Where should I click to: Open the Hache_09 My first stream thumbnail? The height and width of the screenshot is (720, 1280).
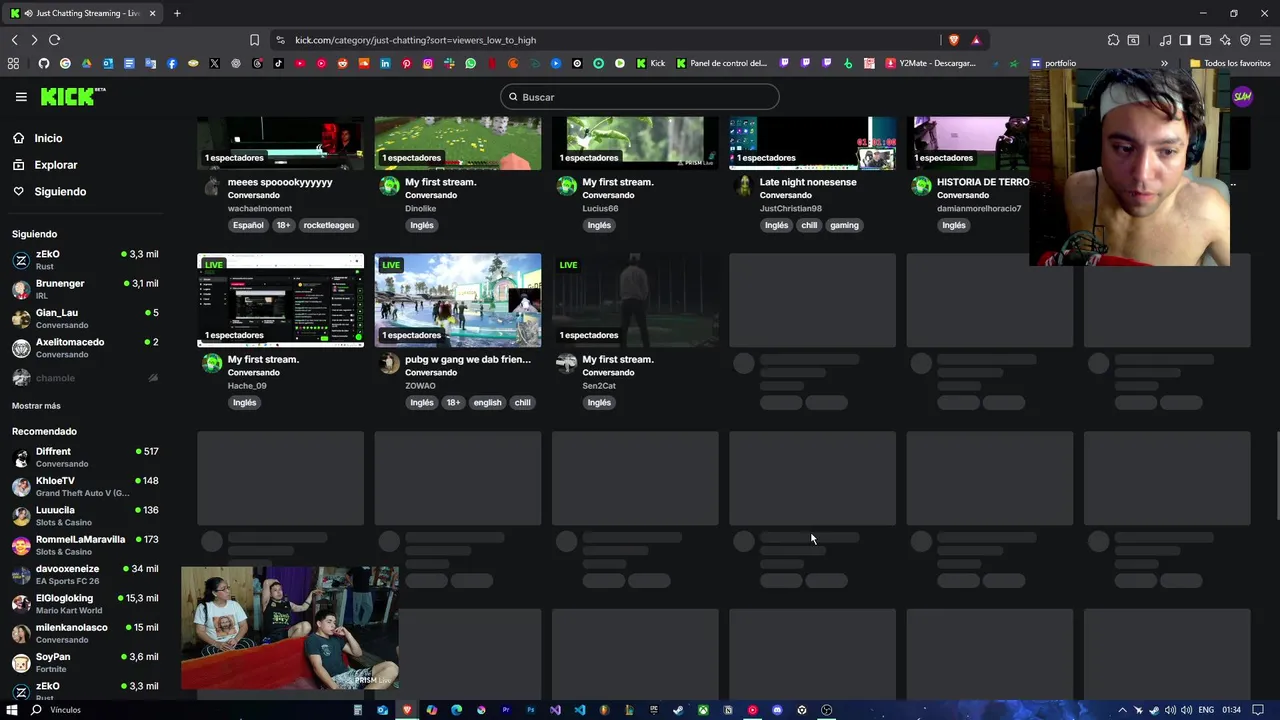point(280,300)
